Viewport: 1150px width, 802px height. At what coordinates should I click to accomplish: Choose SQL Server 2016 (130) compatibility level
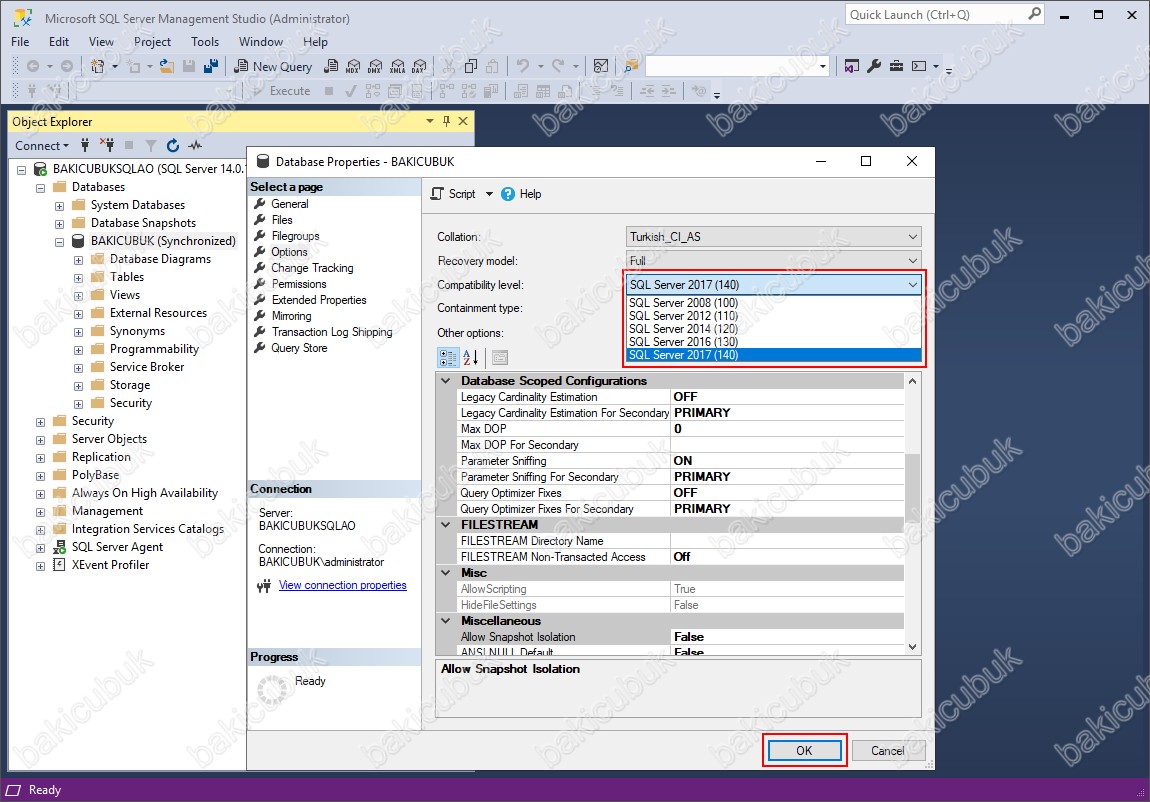pos(774,342)
